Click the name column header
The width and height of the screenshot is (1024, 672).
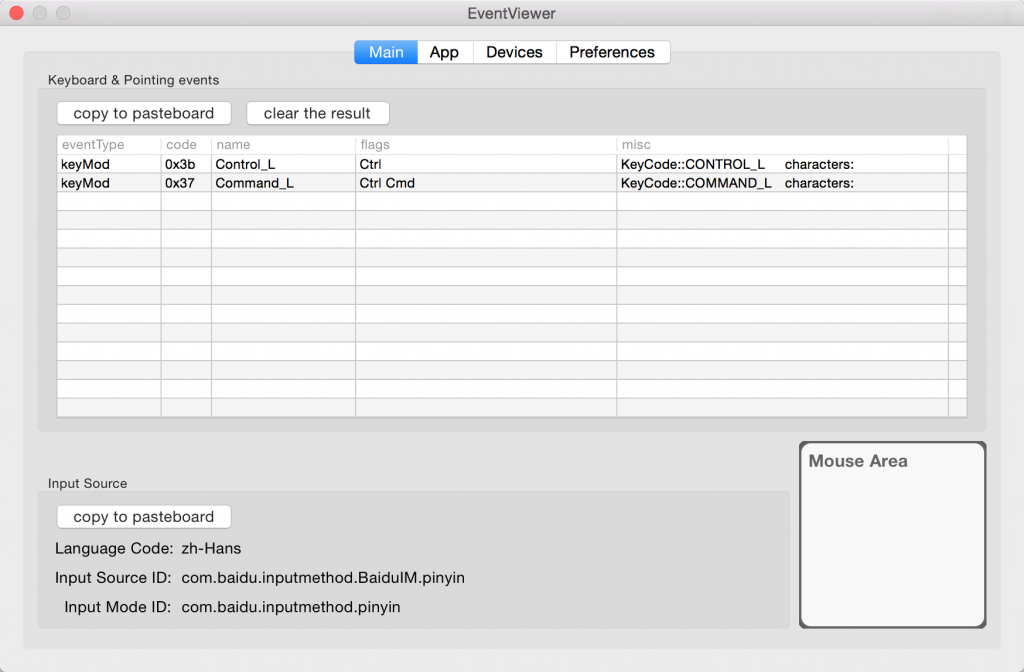[282, 145]
